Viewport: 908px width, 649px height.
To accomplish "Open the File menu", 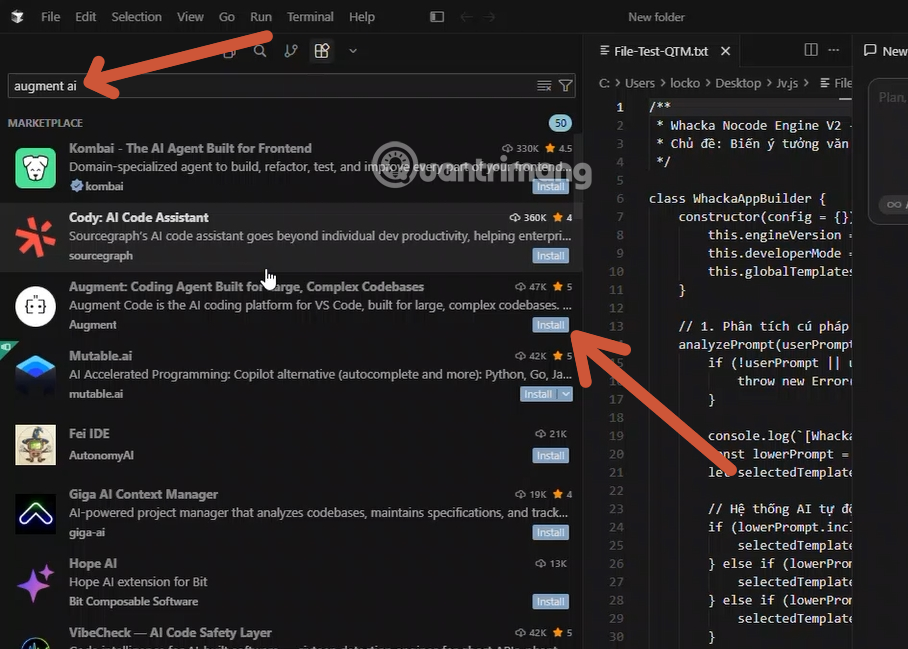I will pos(50,17).
